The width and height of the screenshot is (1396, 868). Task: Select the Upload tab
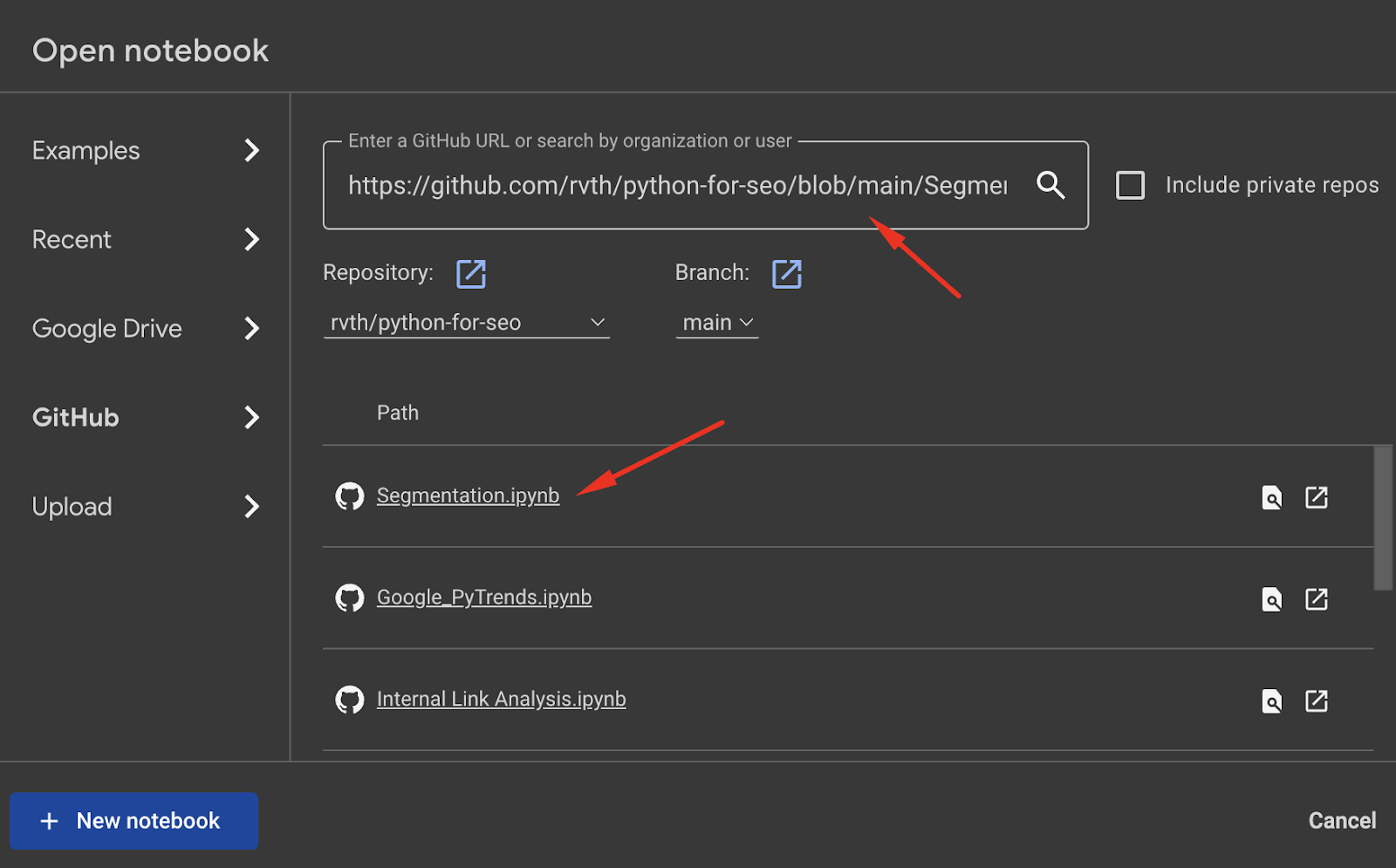click(72, 507)
